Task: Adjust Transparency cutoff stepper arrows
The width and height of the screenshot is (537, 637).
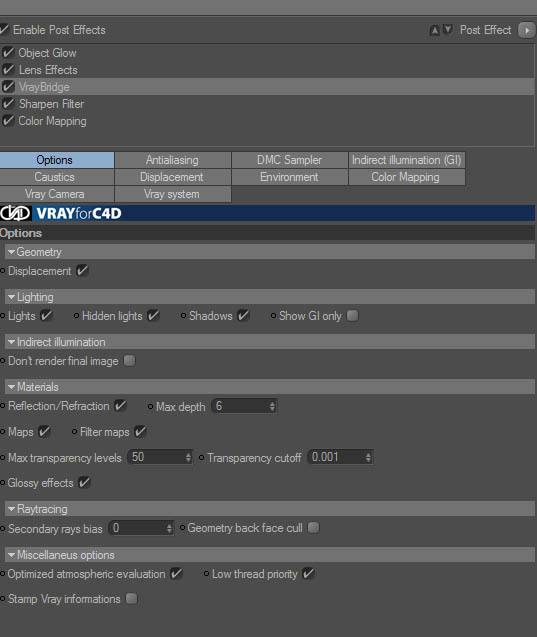Action: click(368, 457)
